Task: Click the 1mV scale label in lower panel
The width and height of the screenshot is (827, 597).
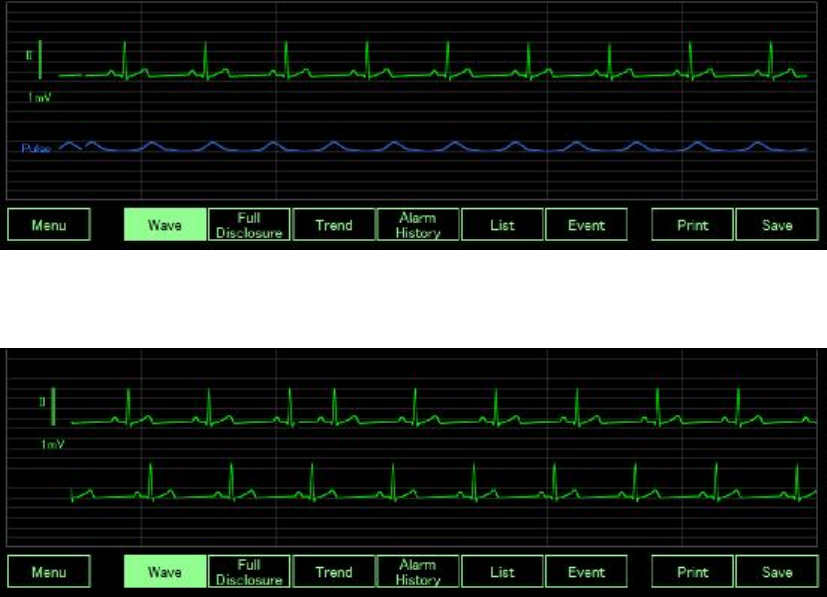Action: coord(53,444)
